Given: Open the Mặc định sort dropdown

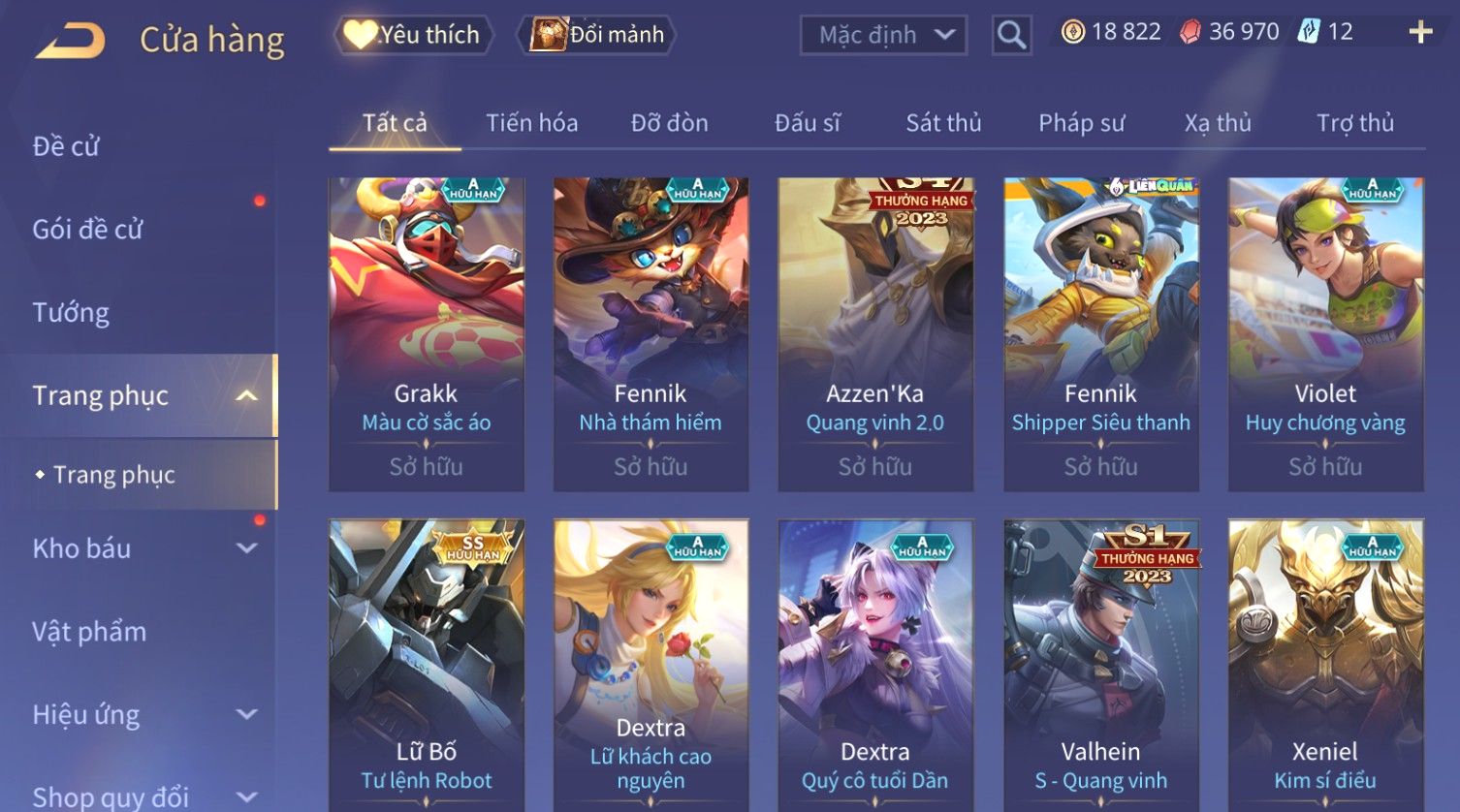Looking at the screenshot, I should [x=883, y=36].
